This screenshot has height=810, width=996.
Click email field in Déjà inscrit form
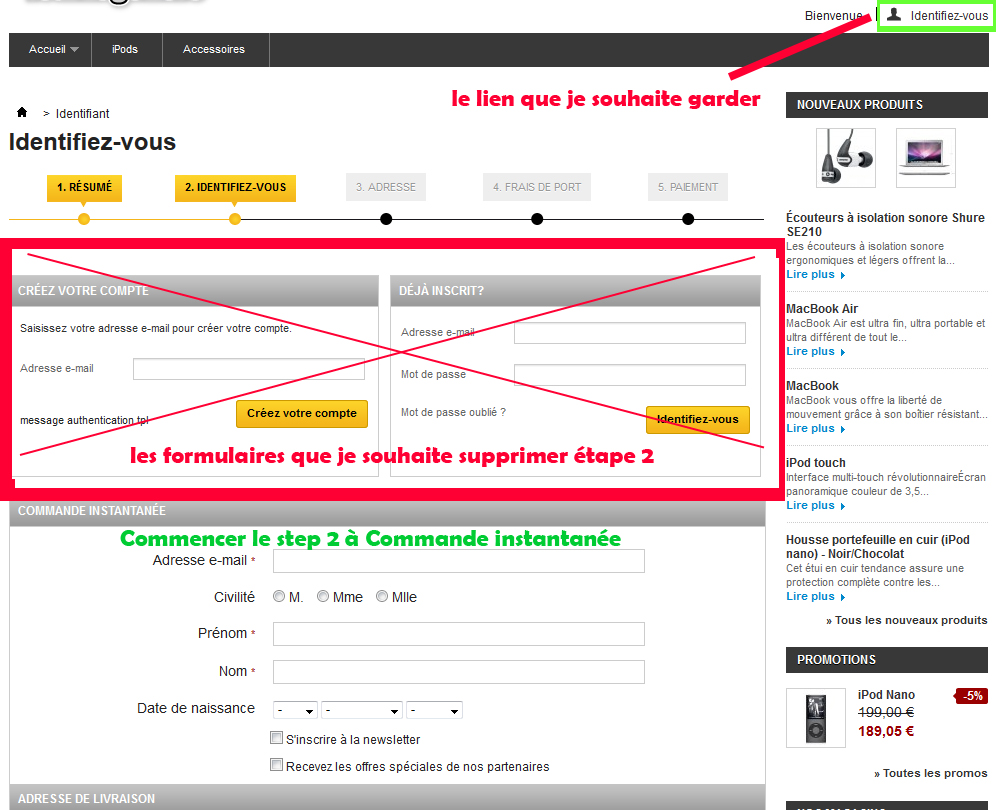point(629,333)
